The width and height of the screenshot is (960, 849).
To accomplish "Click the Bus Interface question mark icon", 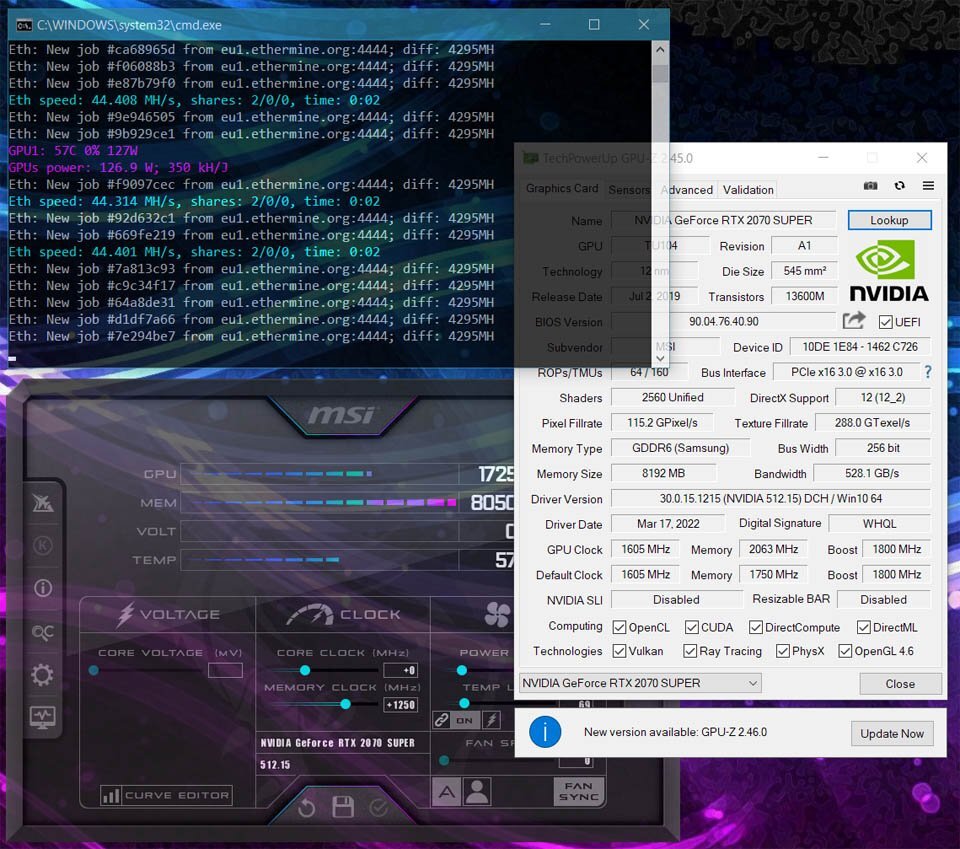I will (x=928, y=372).
